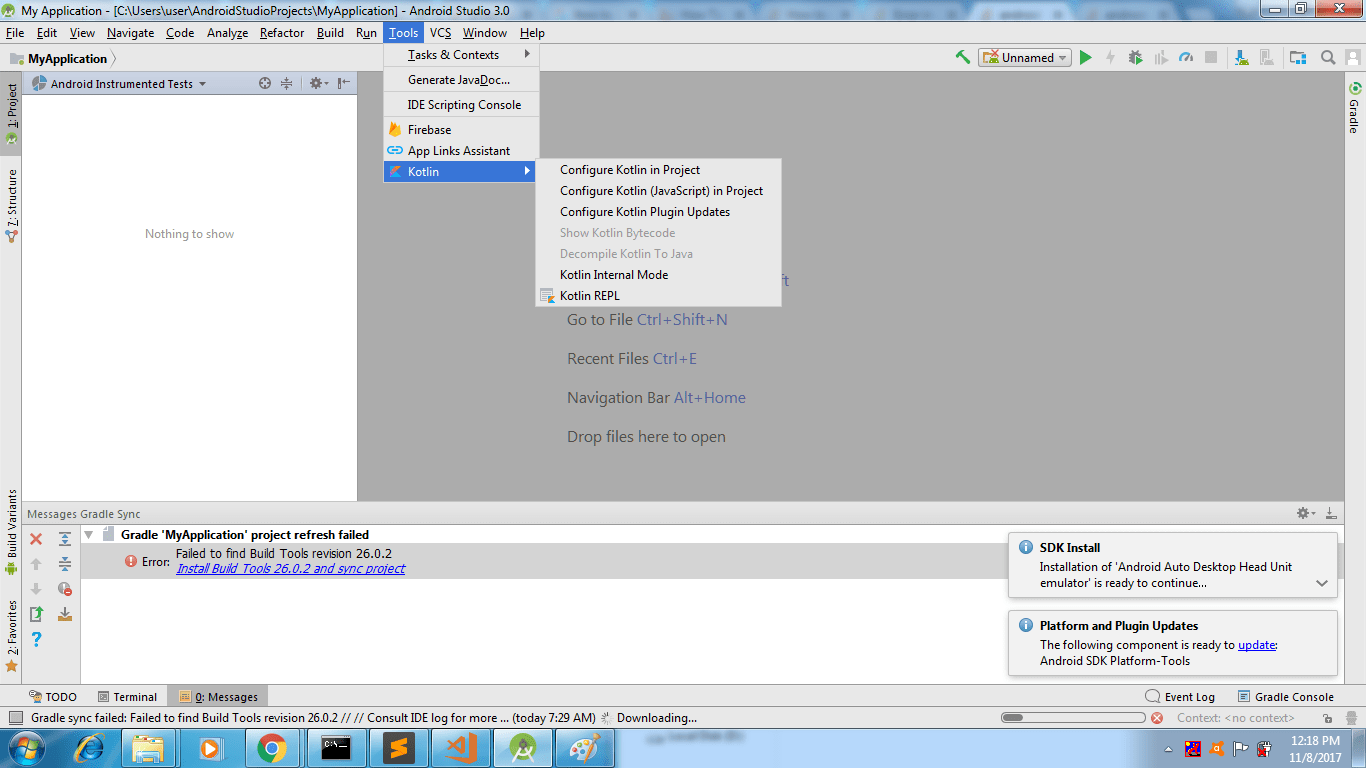Click the Export to text file icon
Viewport: 1366px width, 768px height.
click(x=36, y=614)
